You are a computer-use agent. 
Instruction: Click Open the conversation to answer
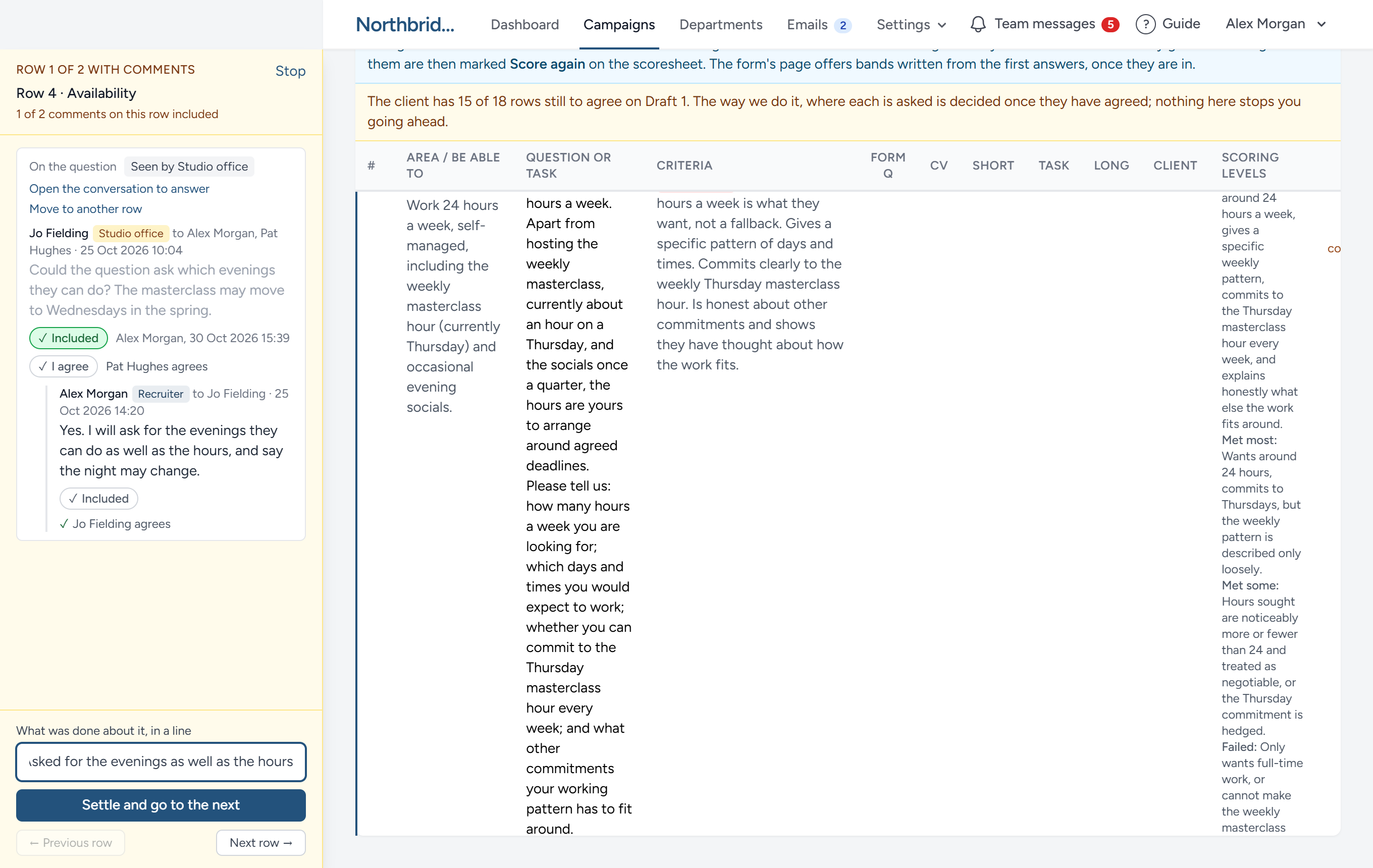[119, 189]
